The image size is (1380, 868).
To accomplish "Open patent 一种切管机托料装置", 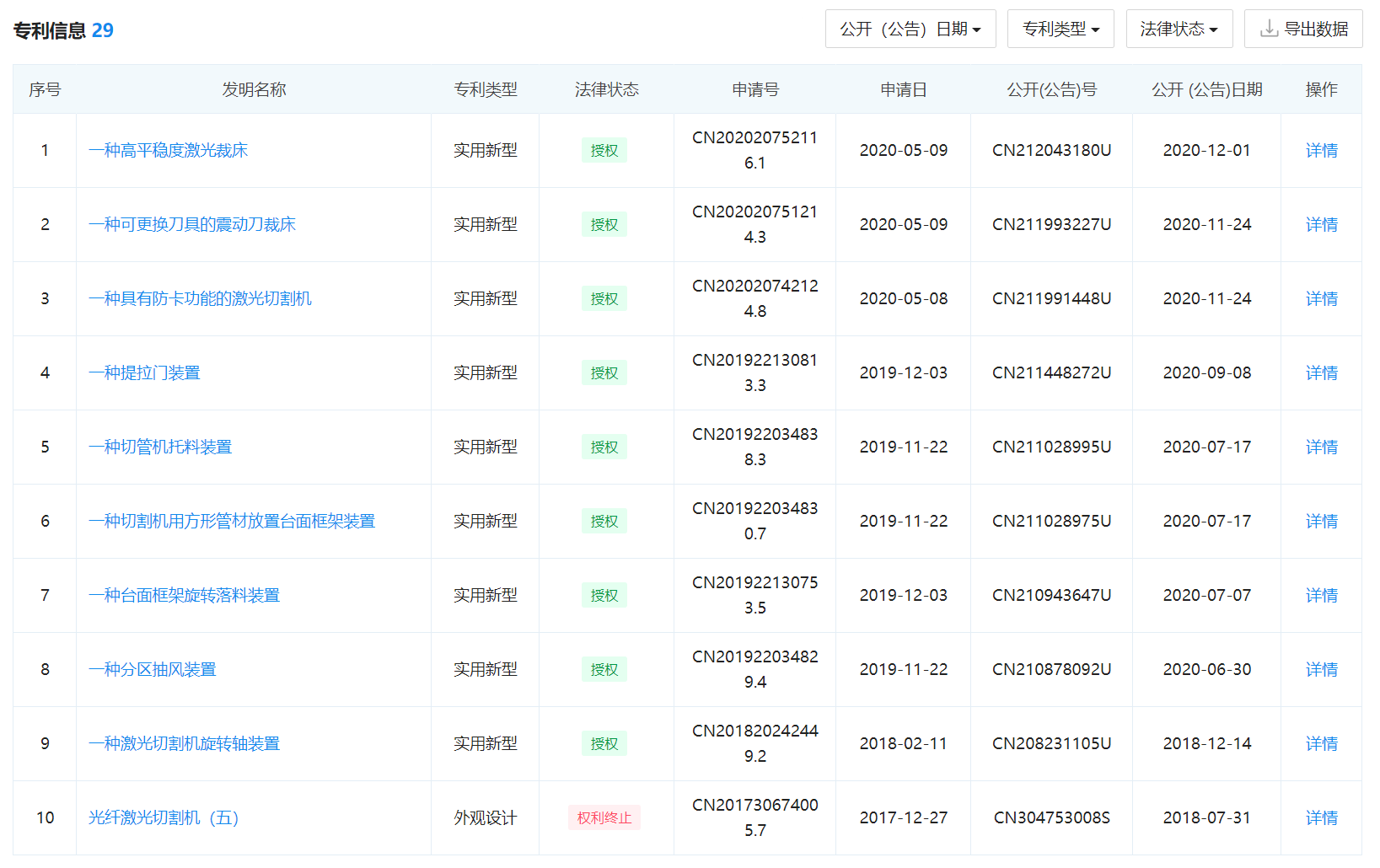I will [160, 447].
